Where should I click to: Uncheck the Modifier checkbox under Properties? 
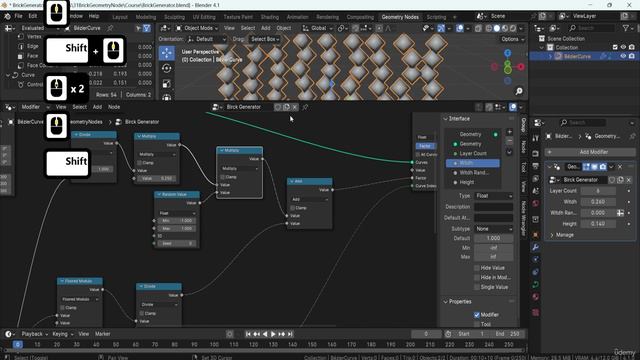[x=477, y=315]
